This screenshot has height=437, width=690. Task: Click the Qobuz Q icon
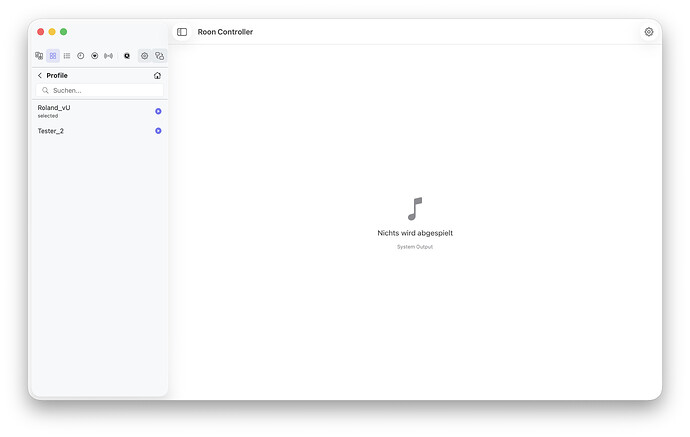click(x=127, y=56)
